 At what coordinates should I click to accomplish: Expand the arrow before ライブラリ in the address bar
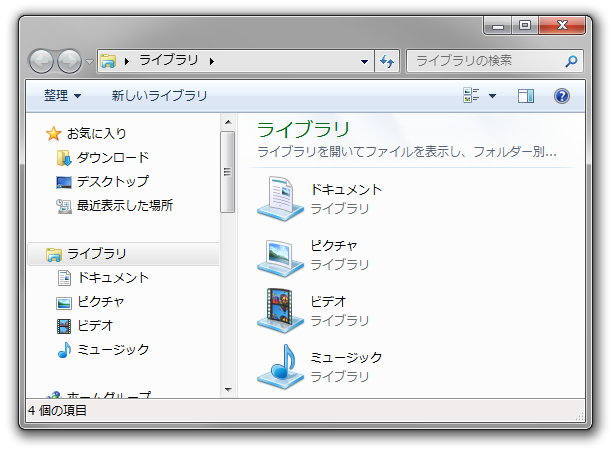pyautogui.click(x=127, y=61)
